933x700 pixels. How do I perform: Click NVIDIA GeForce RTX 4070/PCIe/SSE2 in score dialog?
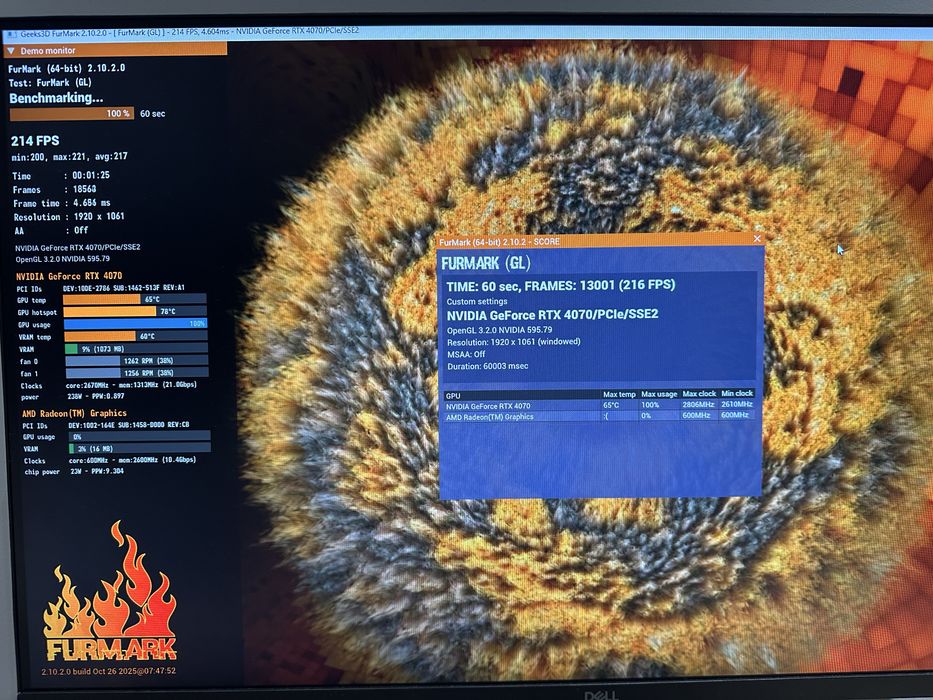click(x=552, y=314)
